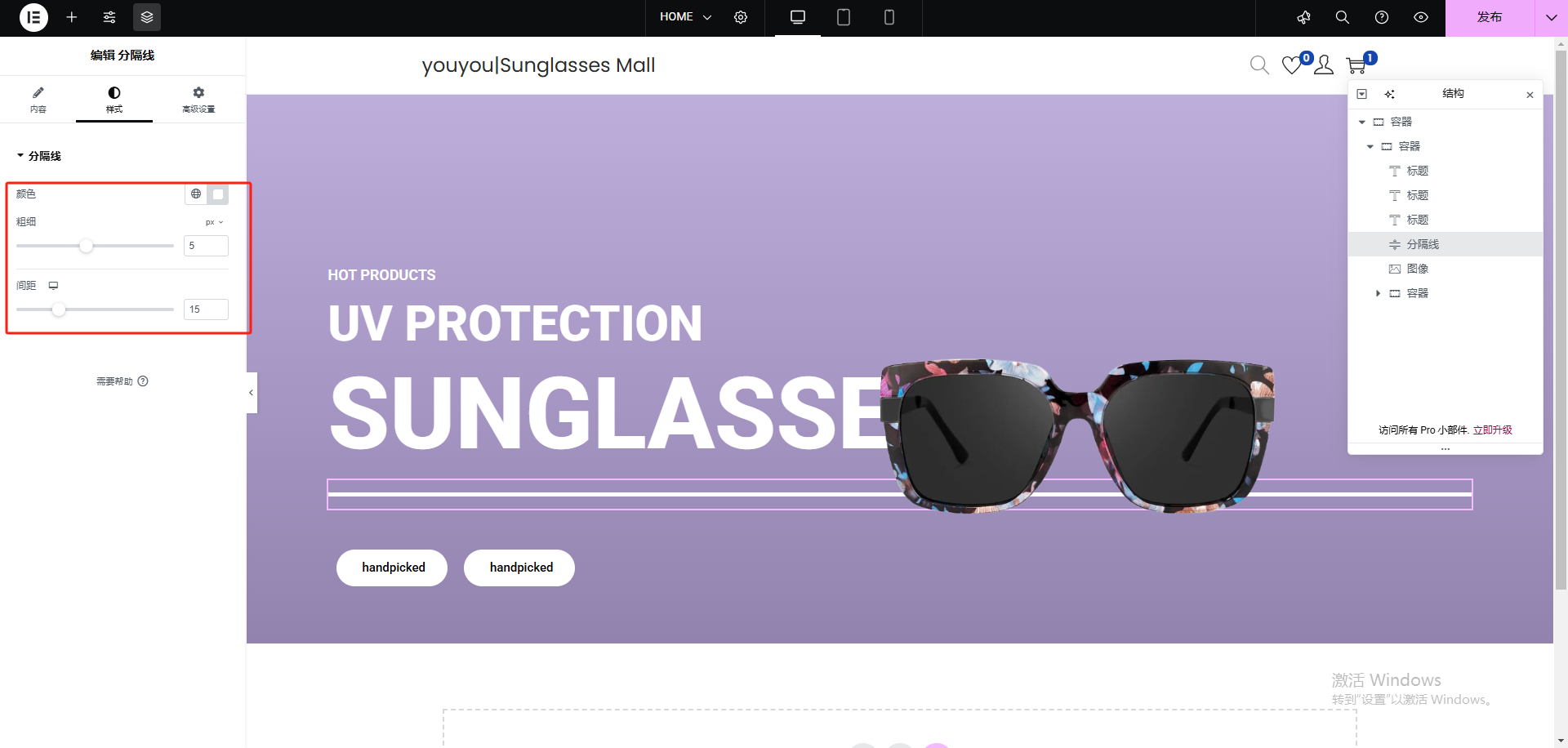The height and width of the screenshot is (748, 1568).
Task: Switch to the 内容 tab
Action: coord(38,100)
